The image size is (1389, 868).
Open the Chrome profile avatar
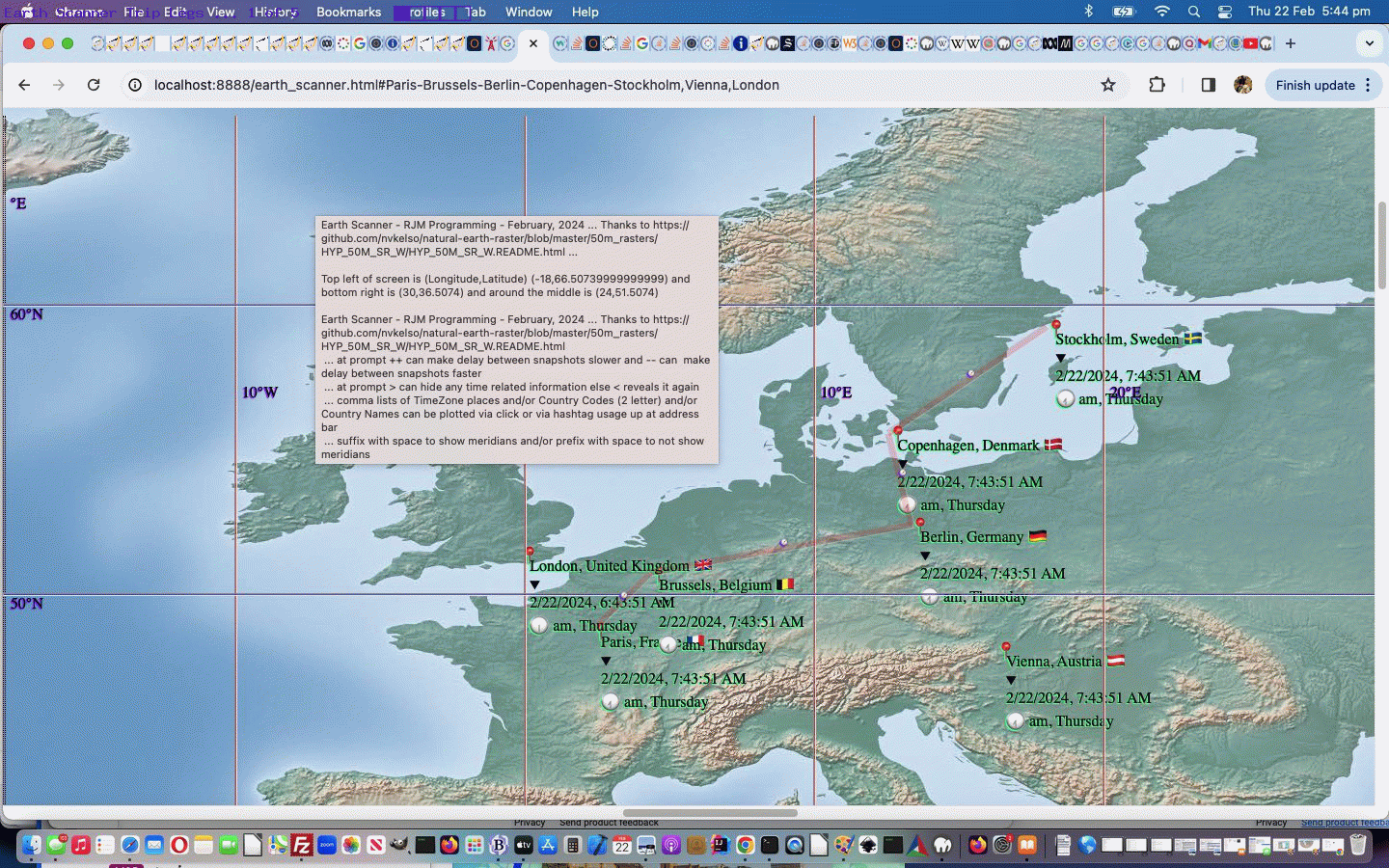tap(1242, 85)
